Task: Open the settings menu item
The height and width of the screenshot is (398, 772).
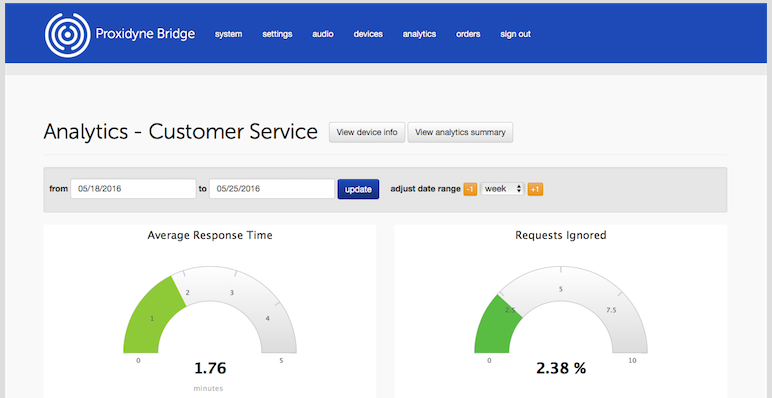Action: point(277,34)
